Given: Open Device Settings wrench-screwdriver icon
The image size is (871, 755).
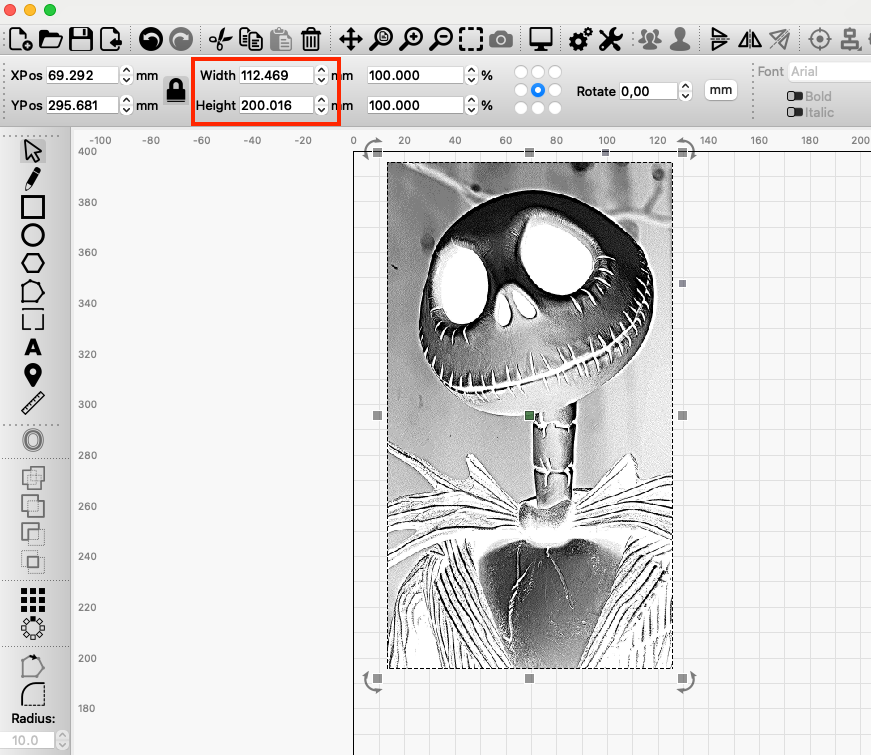Looking at the screenshot, I should pos(610,39).
